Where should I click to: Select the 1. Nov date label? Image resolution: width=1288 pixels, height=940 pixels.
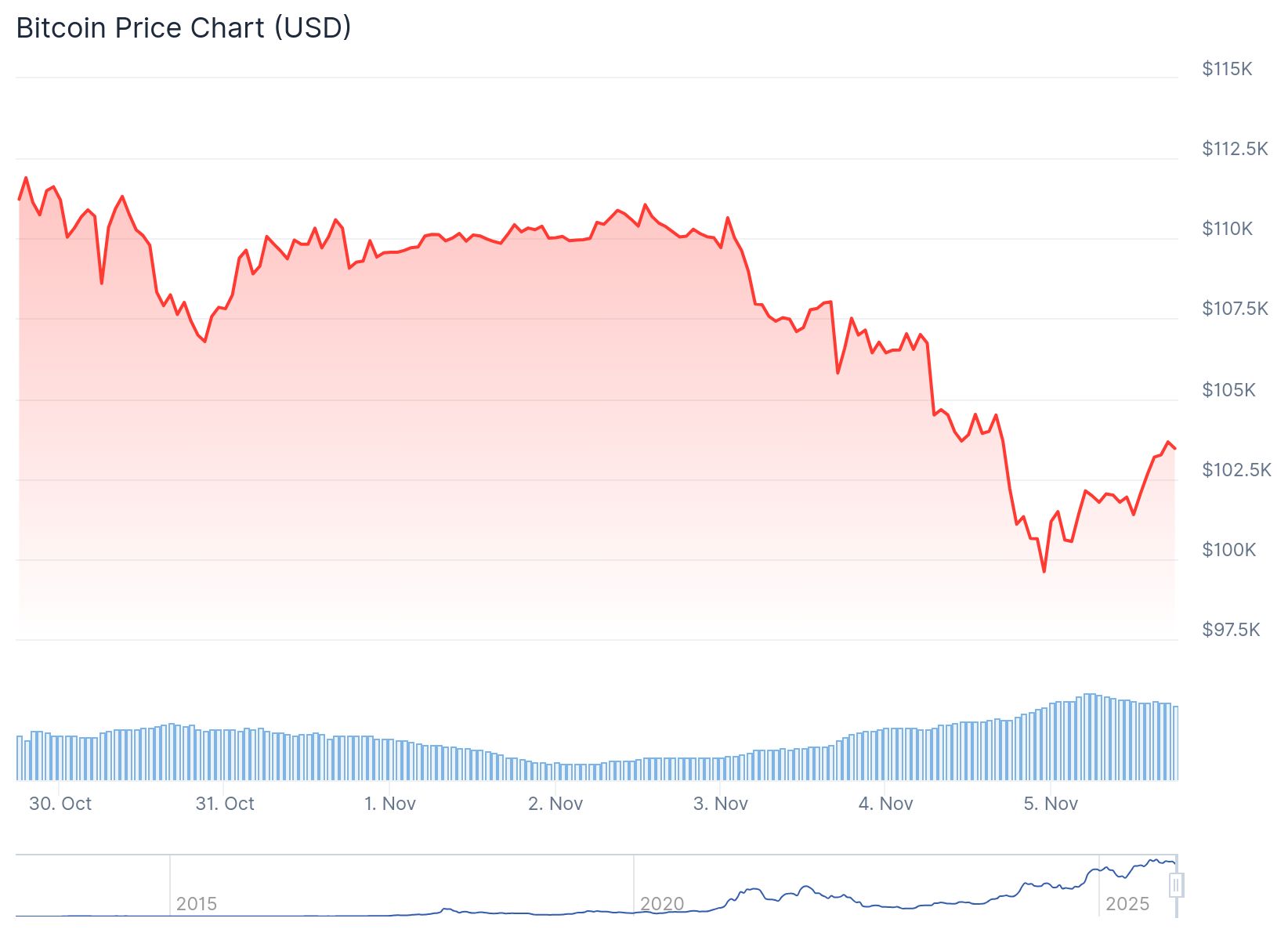pyautogui.click(x=390, y=804)
